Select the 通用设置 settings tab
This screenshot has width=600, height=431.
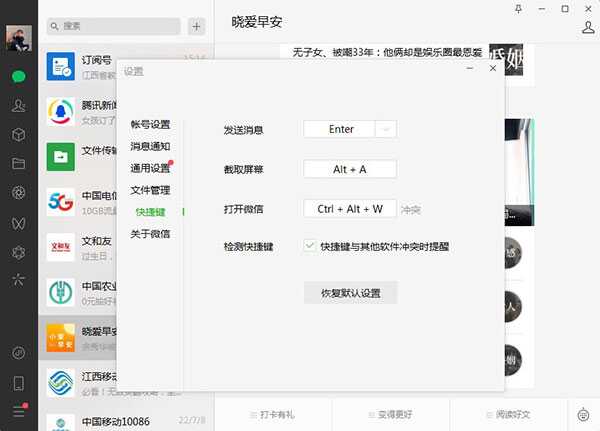(x=150, y=168)
